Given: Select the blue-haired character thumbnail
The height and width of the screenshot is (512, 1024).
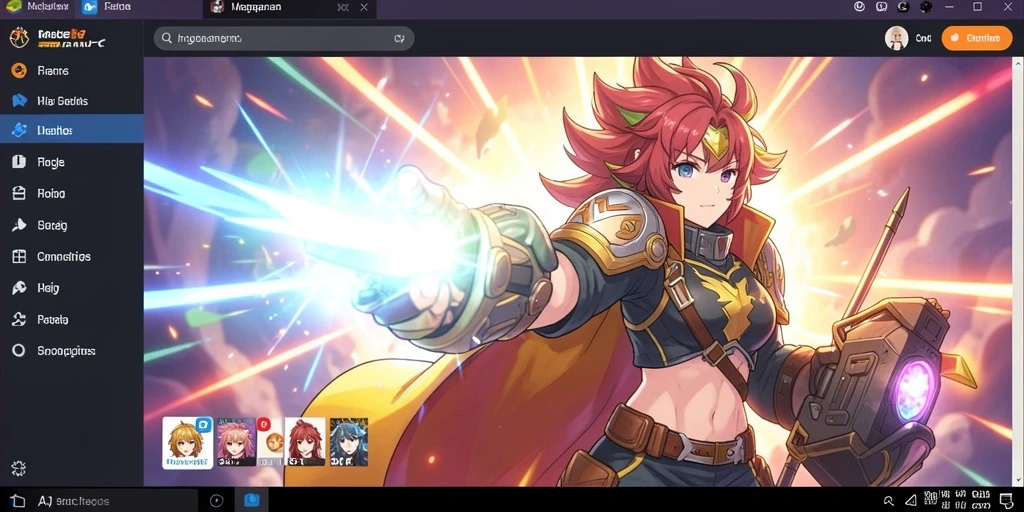Looking at the screenshot, I should tap(349, 442).
